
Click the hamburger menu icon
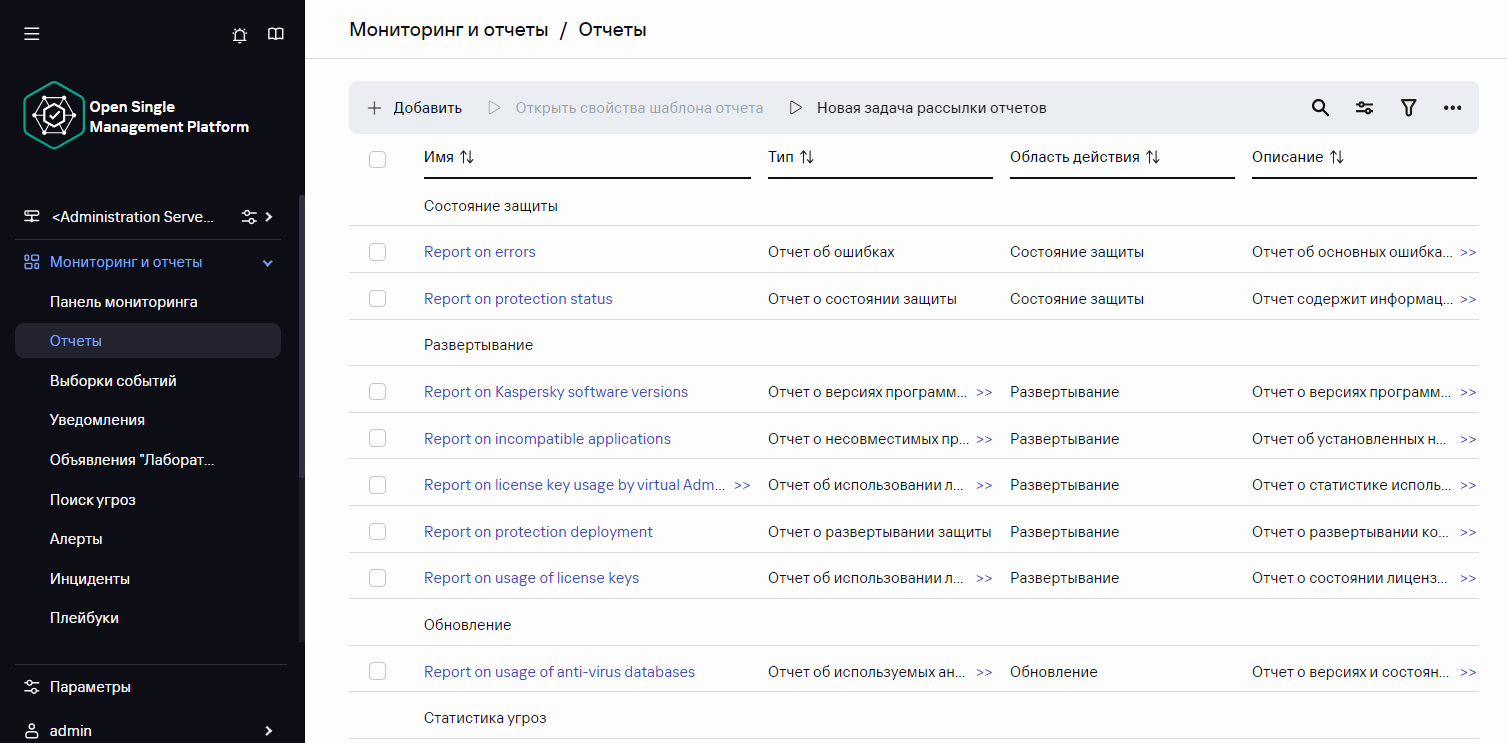(32, 34)
